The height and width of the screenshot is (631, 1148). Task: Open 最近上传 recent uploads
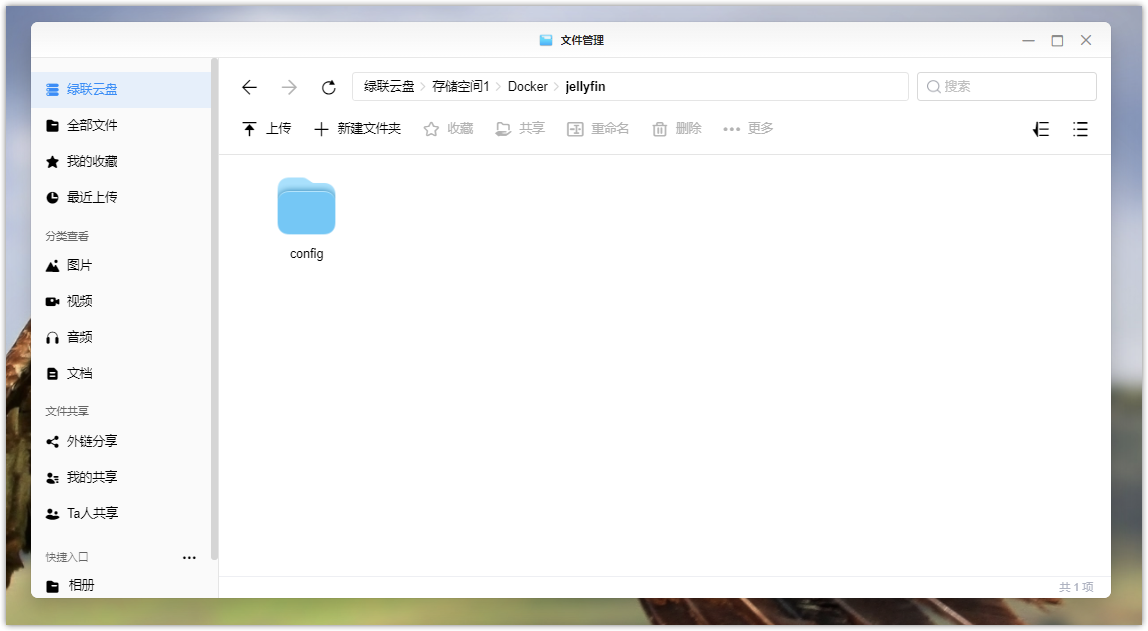[121, 197]
